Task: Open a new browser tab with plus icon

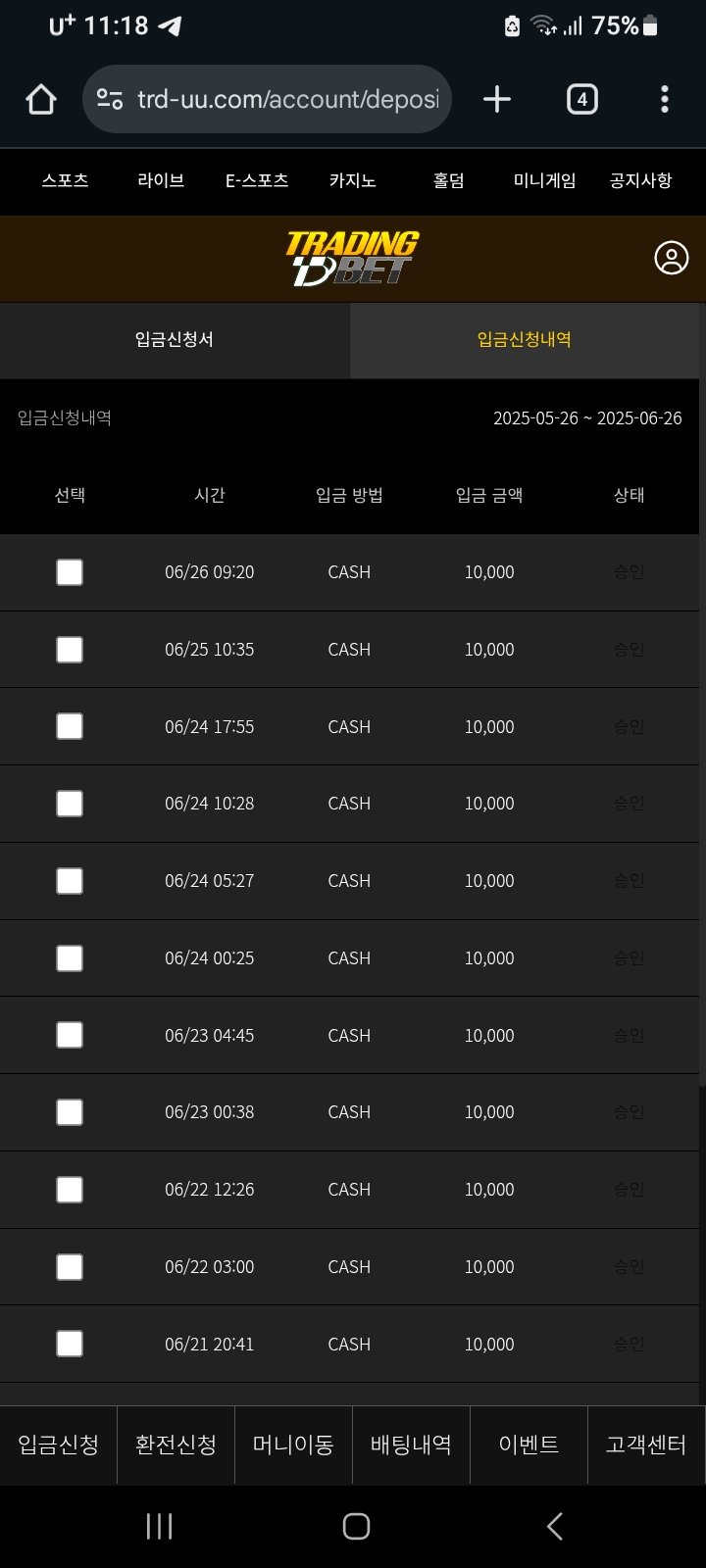Action: [x=497, y=99]
